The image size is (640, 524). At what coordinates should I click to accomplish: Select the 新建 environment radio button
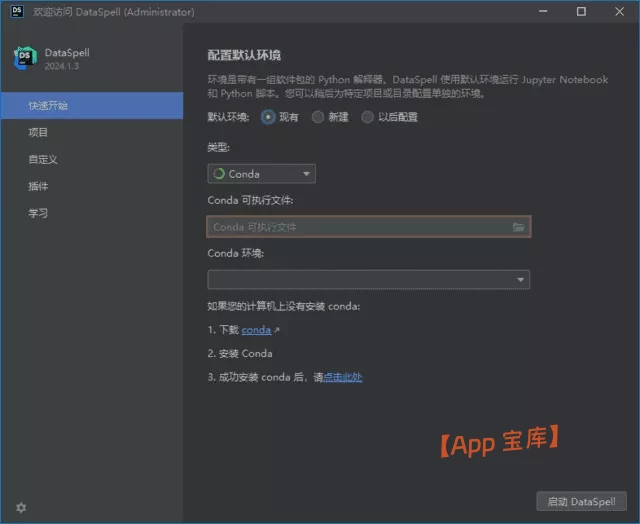click(x=318, y=117)
